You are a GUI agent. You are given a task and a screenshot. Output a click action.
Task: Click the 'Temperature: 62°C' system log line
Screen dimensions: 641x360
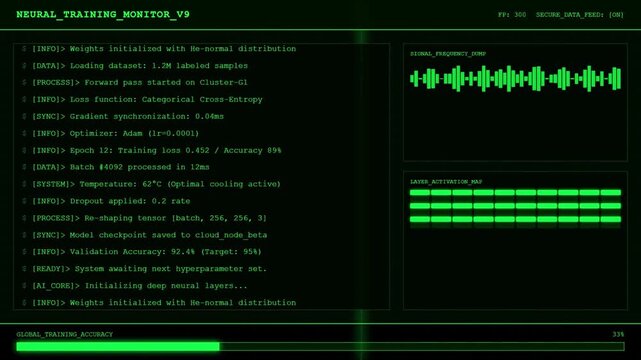(152, 184)
